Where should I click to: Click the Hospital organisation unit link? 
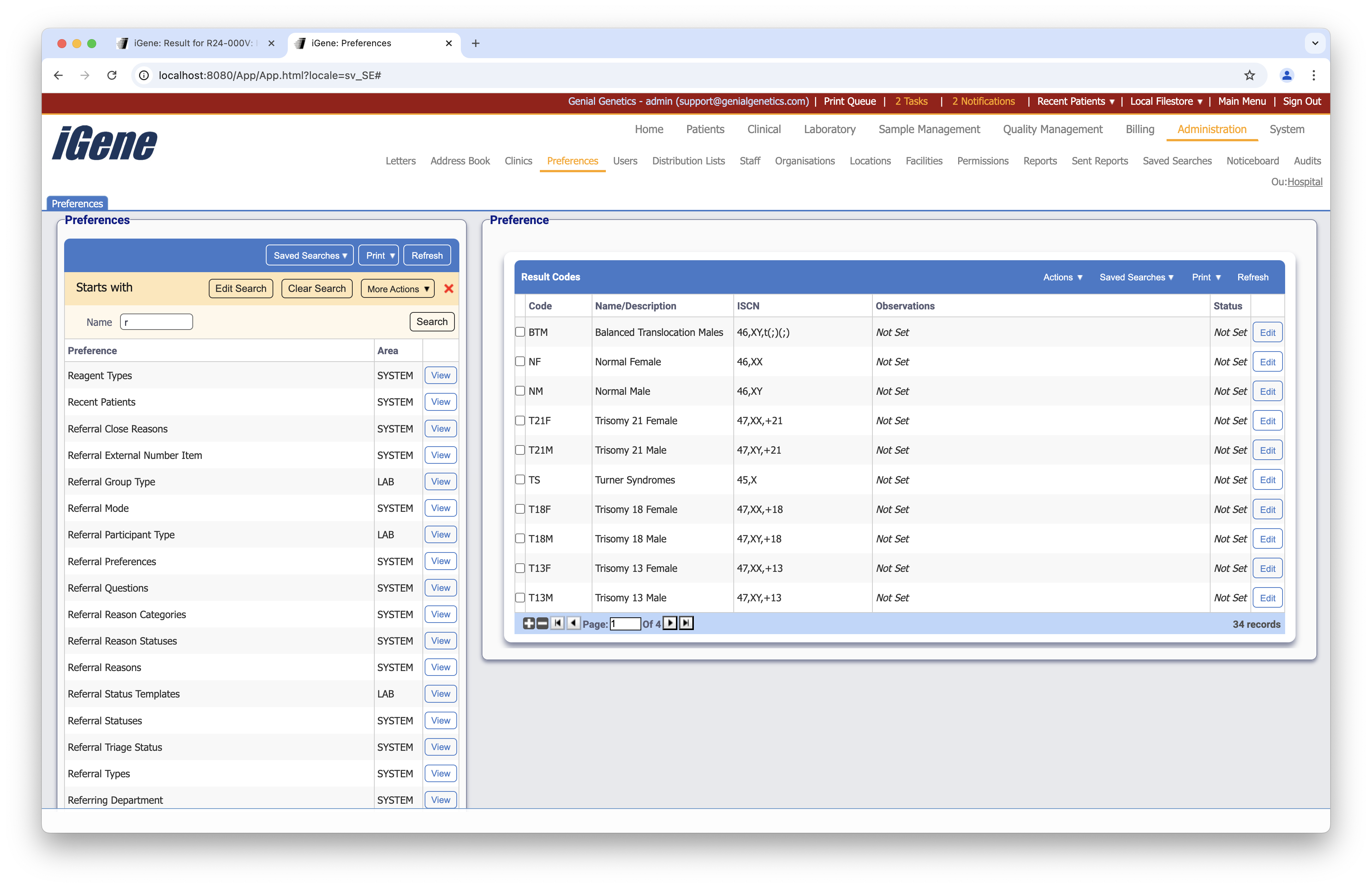(1305, 182)
